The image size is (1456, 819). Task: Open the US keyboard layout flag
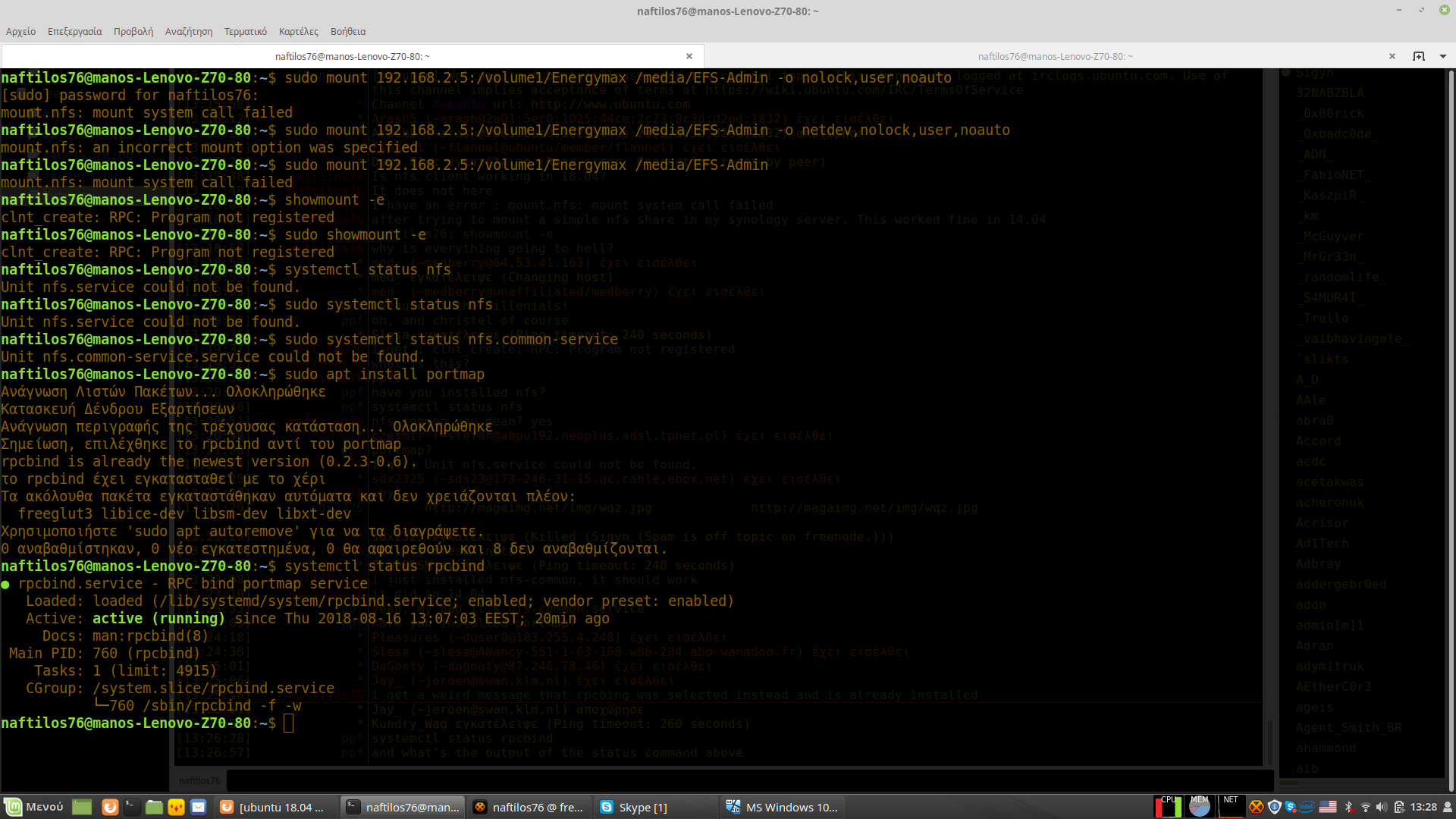(1328, 807)
